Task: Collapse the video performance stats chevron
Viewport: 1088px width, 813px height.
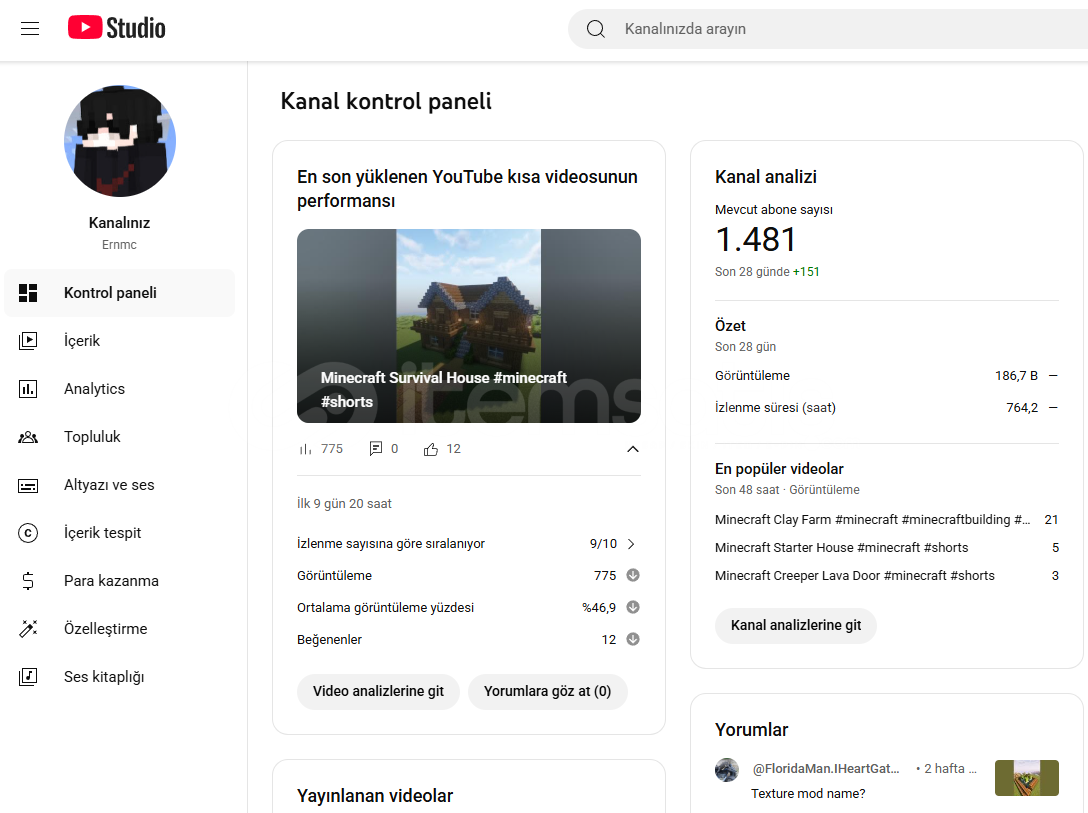Action: pos(632,449)
